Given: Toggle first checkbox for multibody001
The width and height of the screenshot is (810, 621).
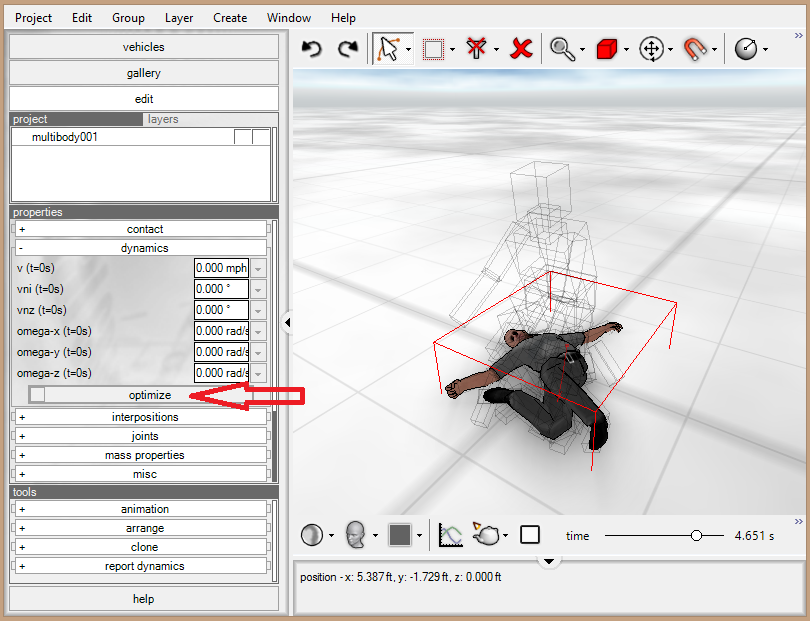Looking at the screenshot, I should (x=243, y=137).
